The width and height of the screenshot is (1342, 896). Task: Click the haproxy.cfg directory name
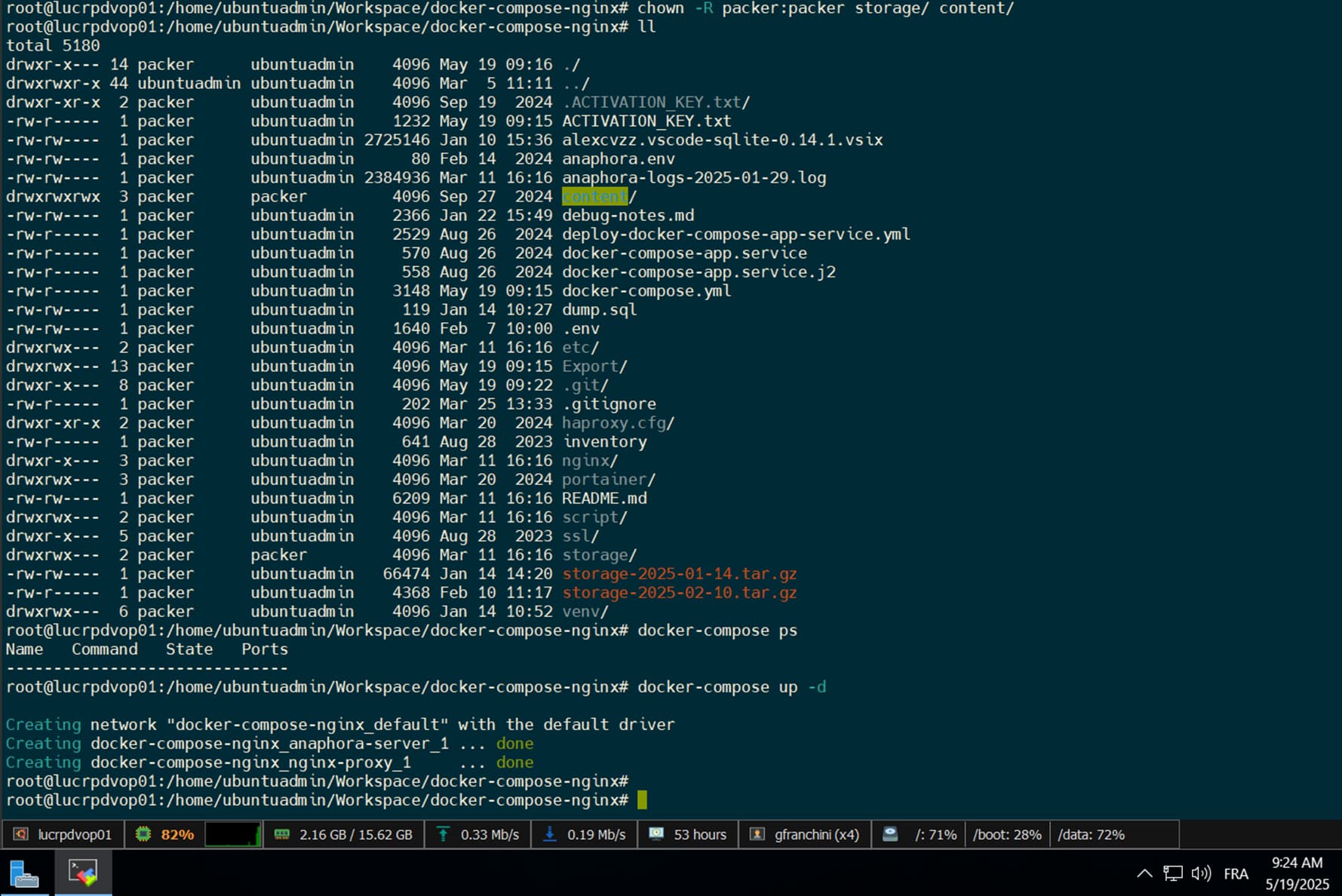(614, 423)
